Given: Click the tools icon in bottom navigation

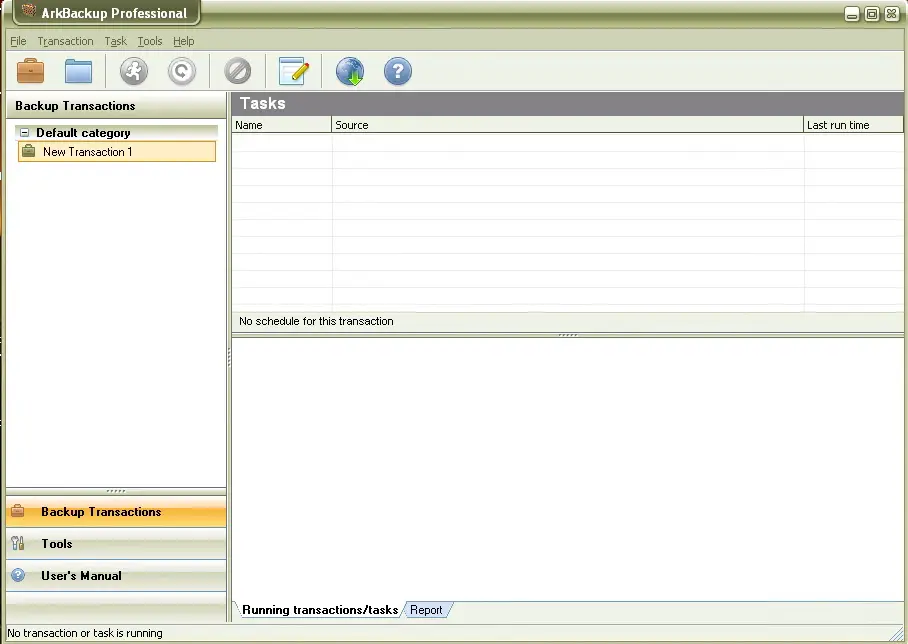Looking at the screenshot, I should coord(18,543).
